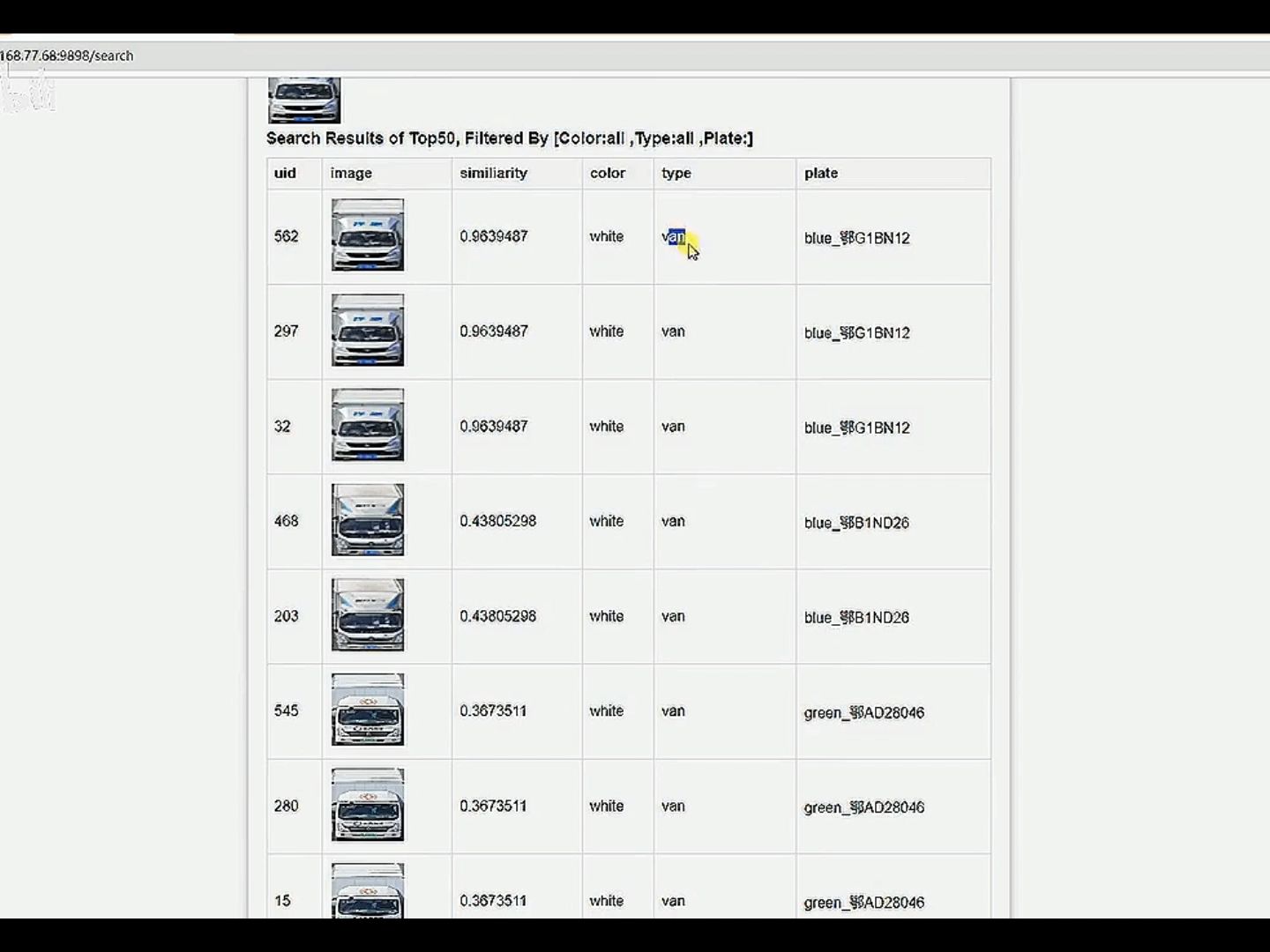Image resolution: width=1270 pixels, height=952 pixels.
Task: Click 'van' type in row 280
Action: coord(673,806)
